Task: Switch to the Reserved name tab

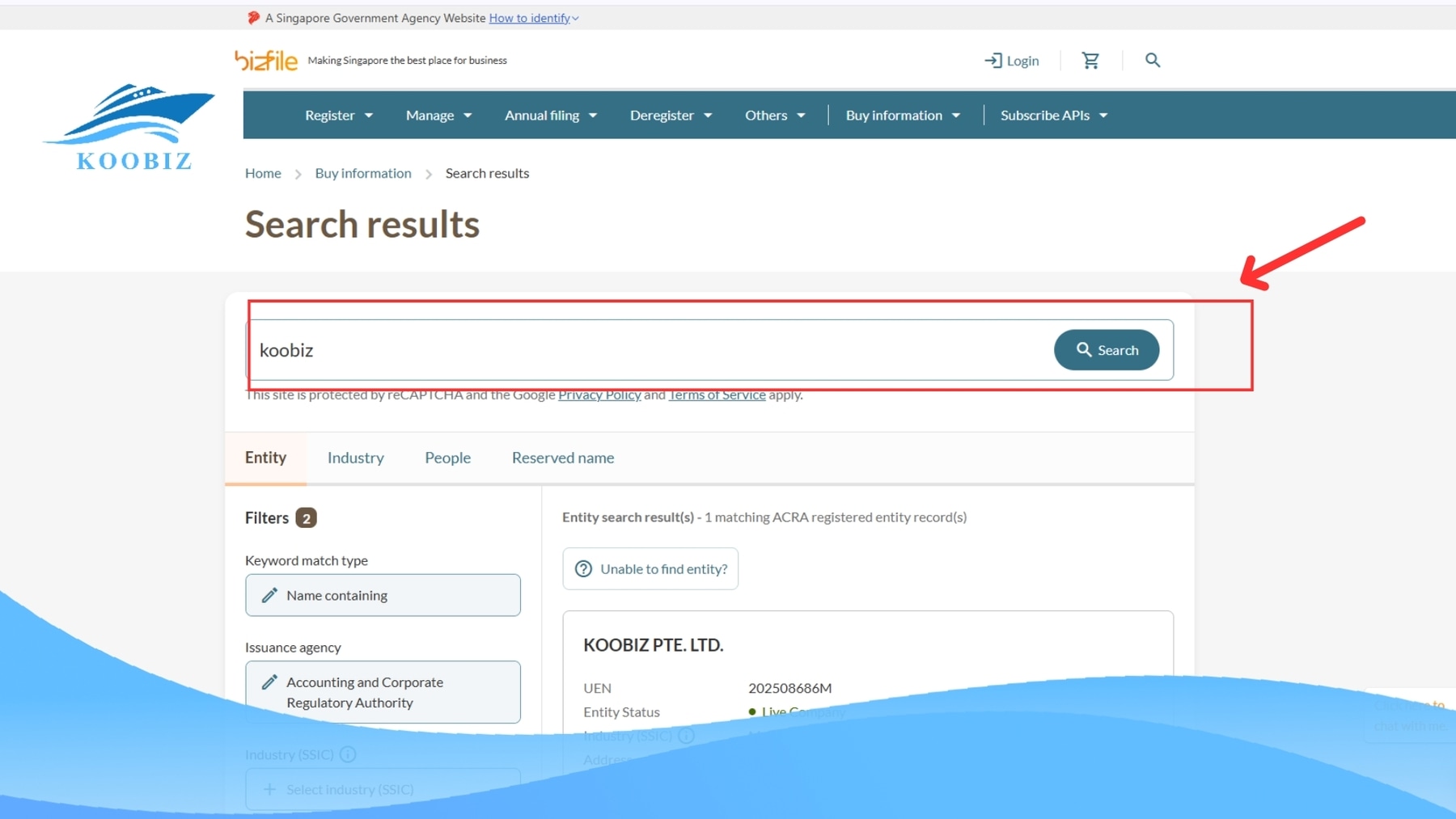Action: [x=562, y=457]
